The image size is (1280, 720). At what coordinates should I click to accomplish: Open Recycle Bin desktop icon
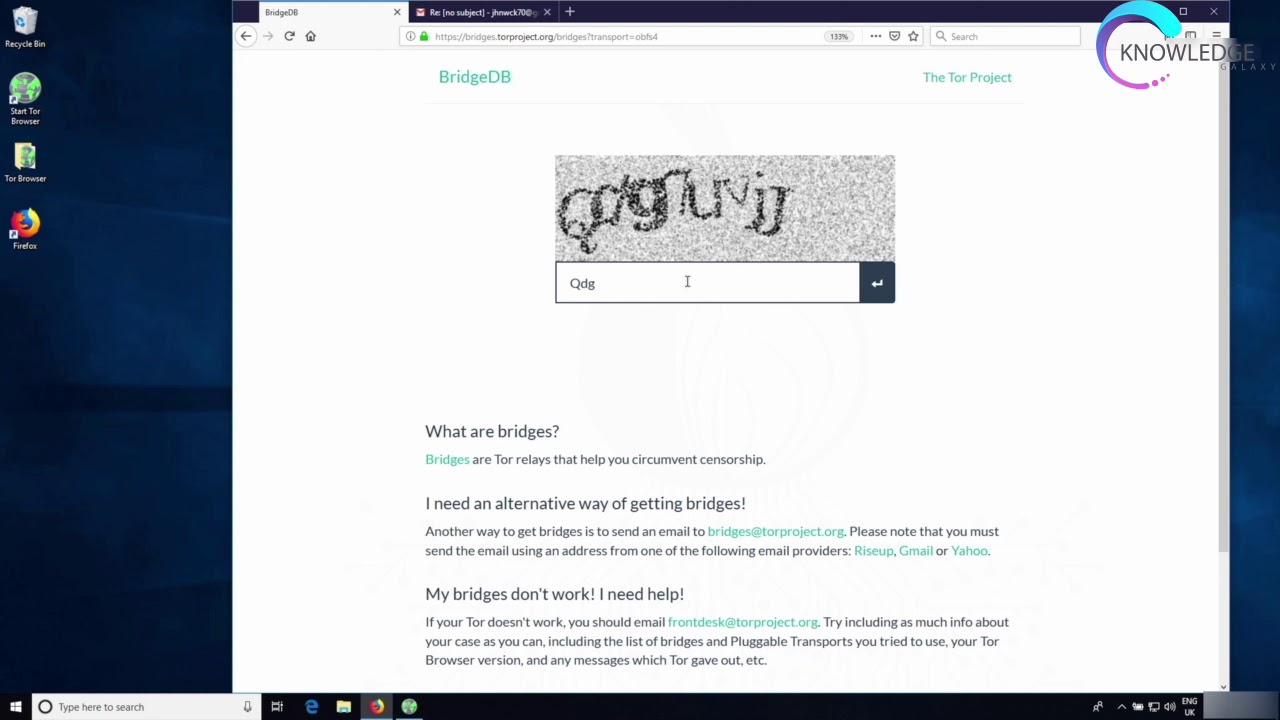(25, 28)
